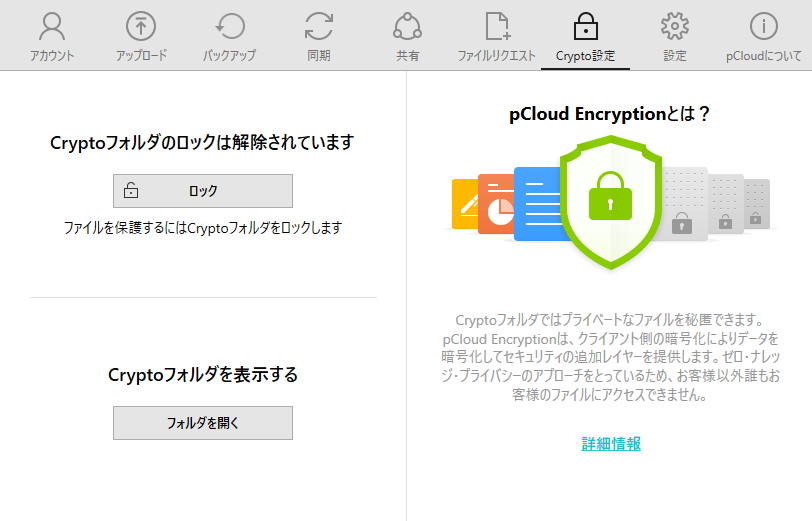Image resolution: width=812 pixels, height=521 pixels.
Task: Select the 同期 sync arrows icon
Action: click(319, 26)
